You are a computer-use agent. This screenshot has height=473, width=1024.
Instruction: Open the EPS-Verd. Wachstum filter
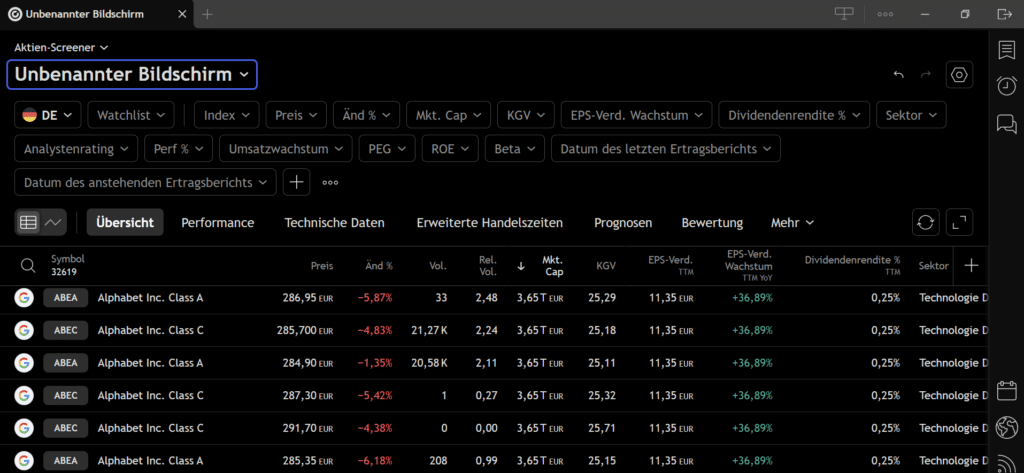[637, 115]
